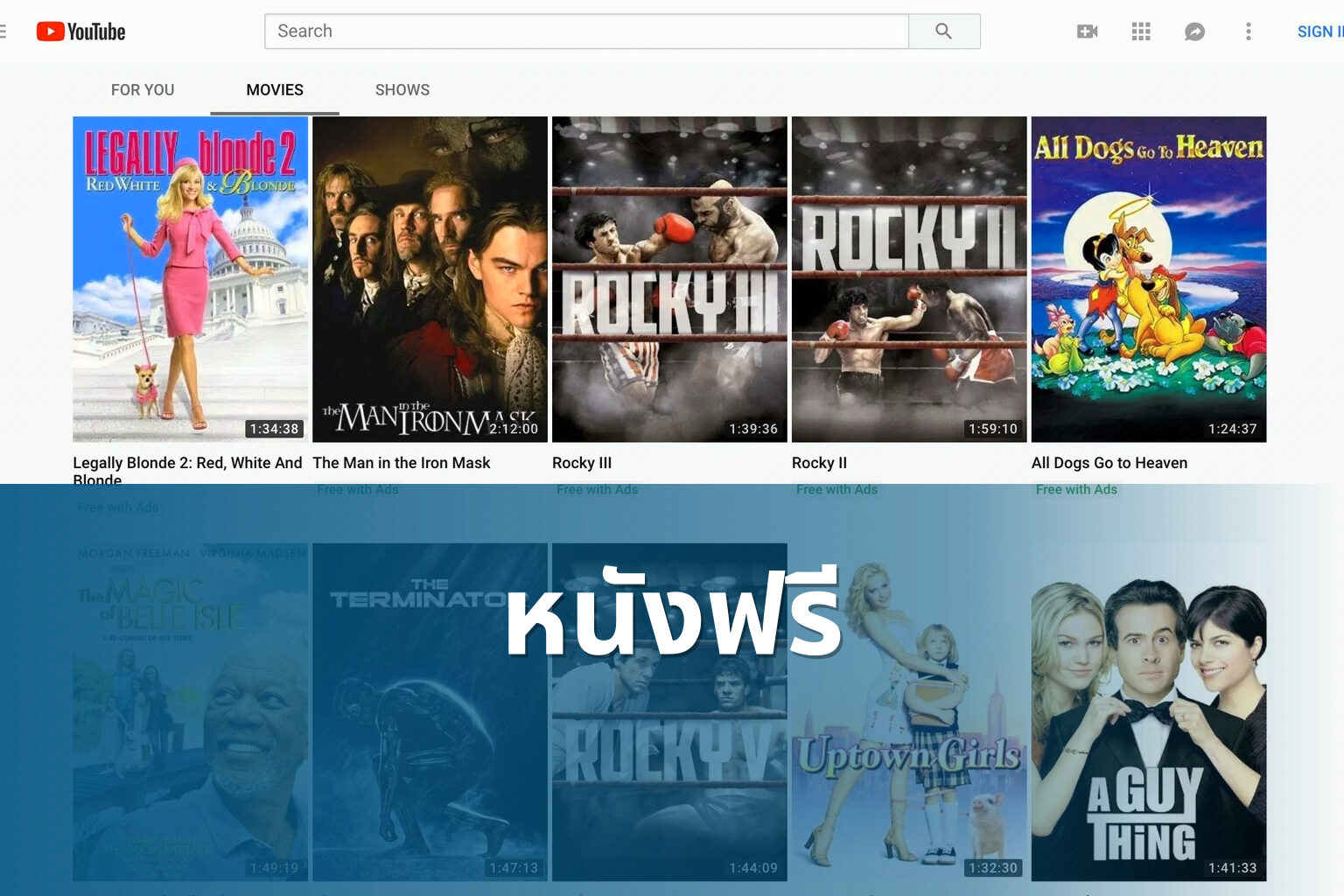Click the YouTube logo

tap(80, 31)
